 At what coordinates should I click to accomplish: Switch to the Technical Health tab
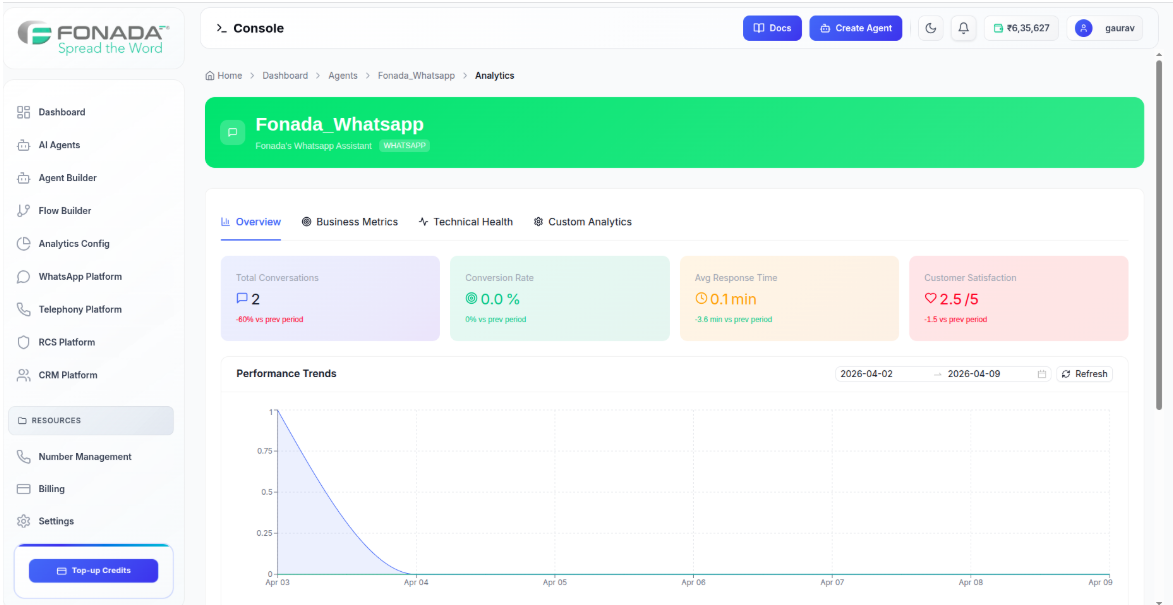pyautogui.click(x=466, y=222)
